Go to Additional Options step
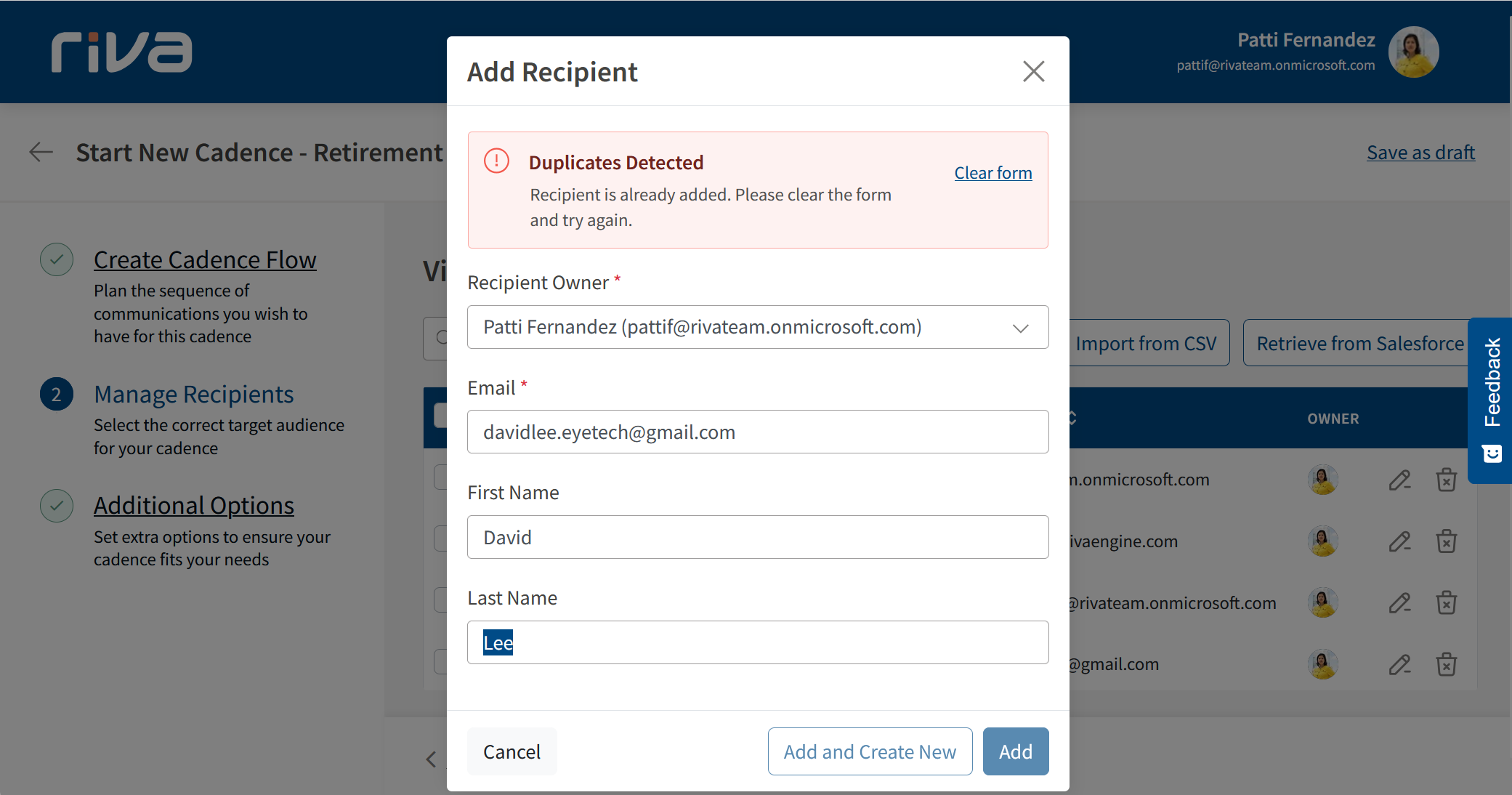Viewport: 1512px width, 795px height. click(x=193, y=505)
